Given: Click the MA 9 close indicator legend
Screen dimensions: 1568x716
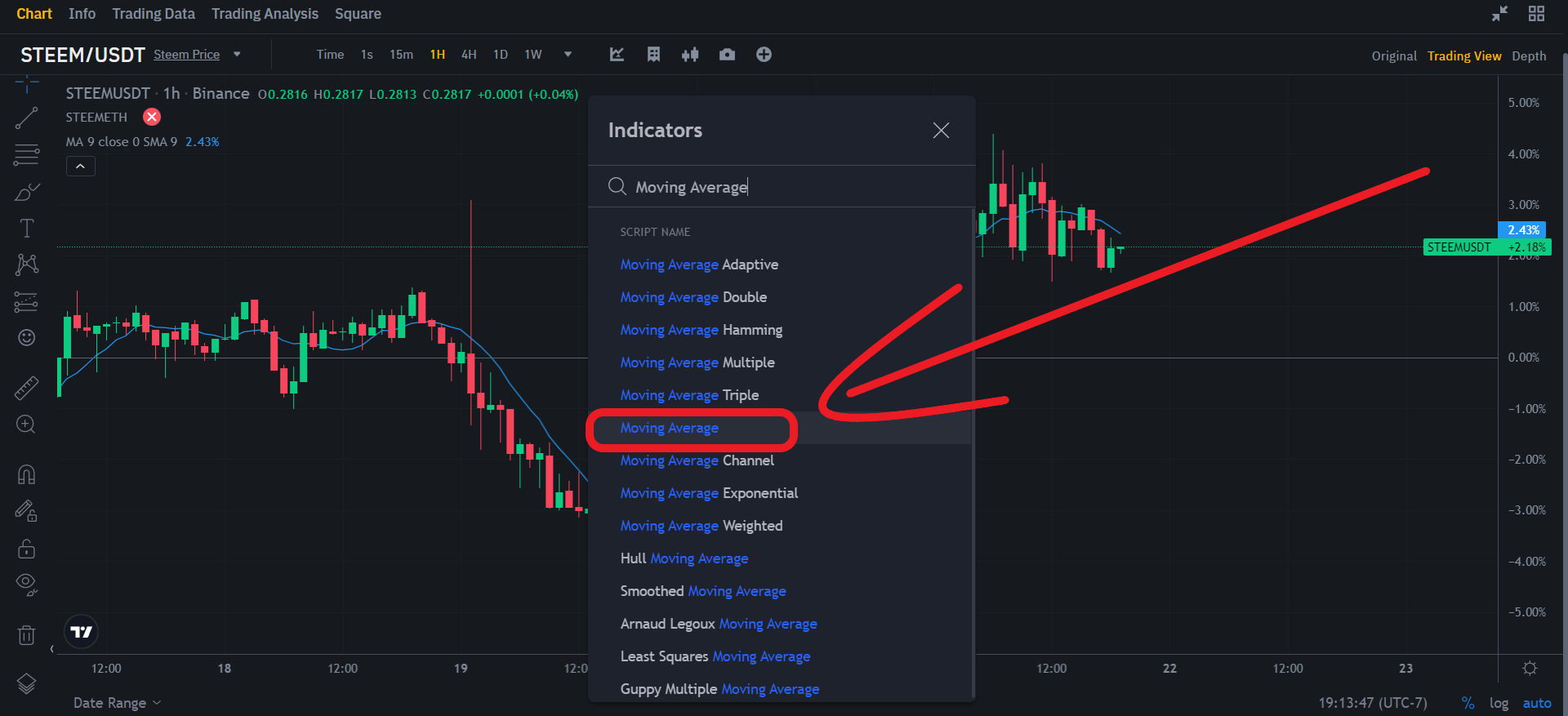Looking at the screenshot, I should tap(143, 142).
